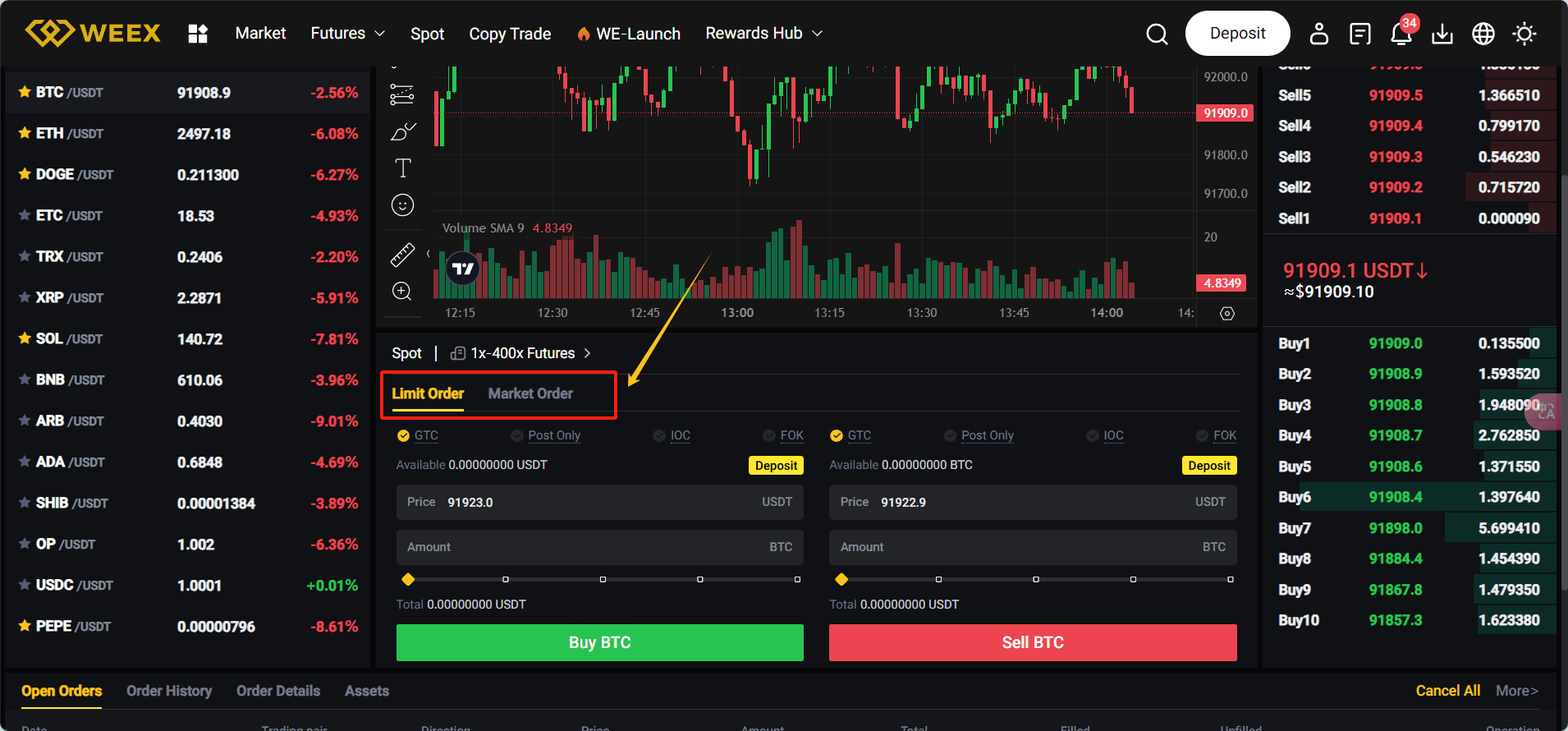Select the text tool on chart toolbar
This screenshot has height=731, width=1568.
(402, 168)
